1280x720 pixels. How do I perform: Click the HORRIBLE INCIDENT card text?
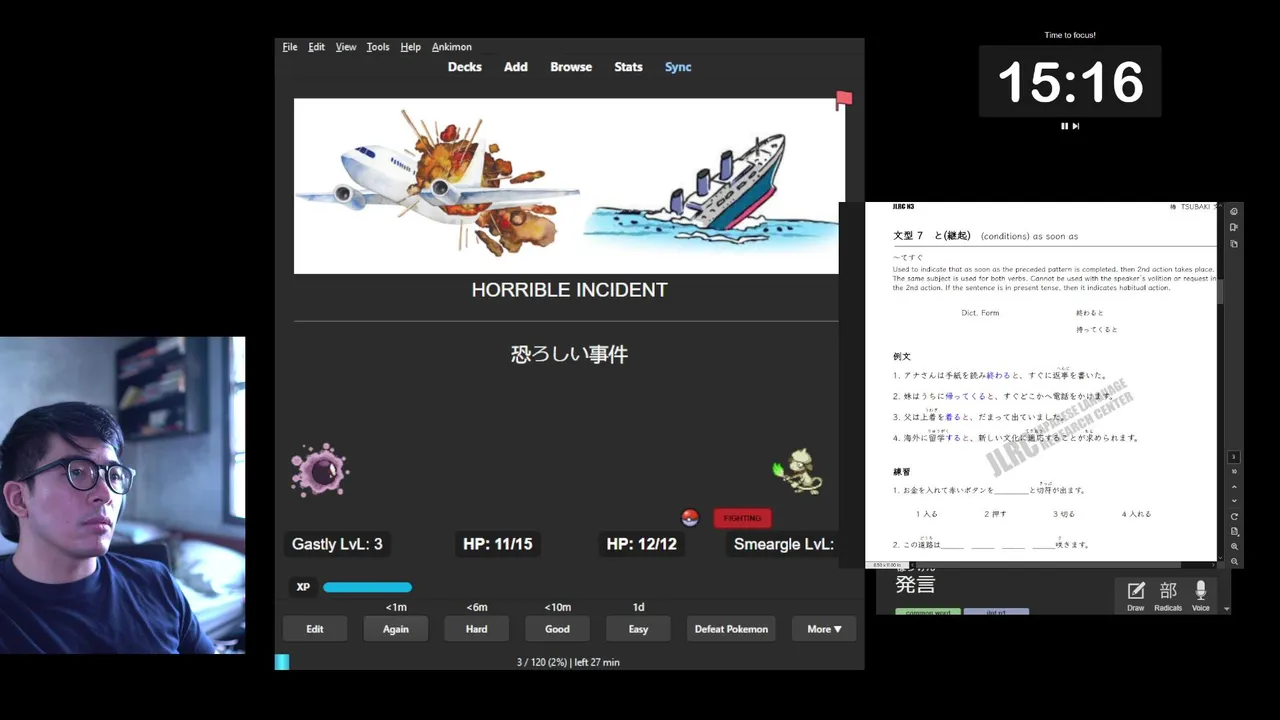tap(569, 290)
